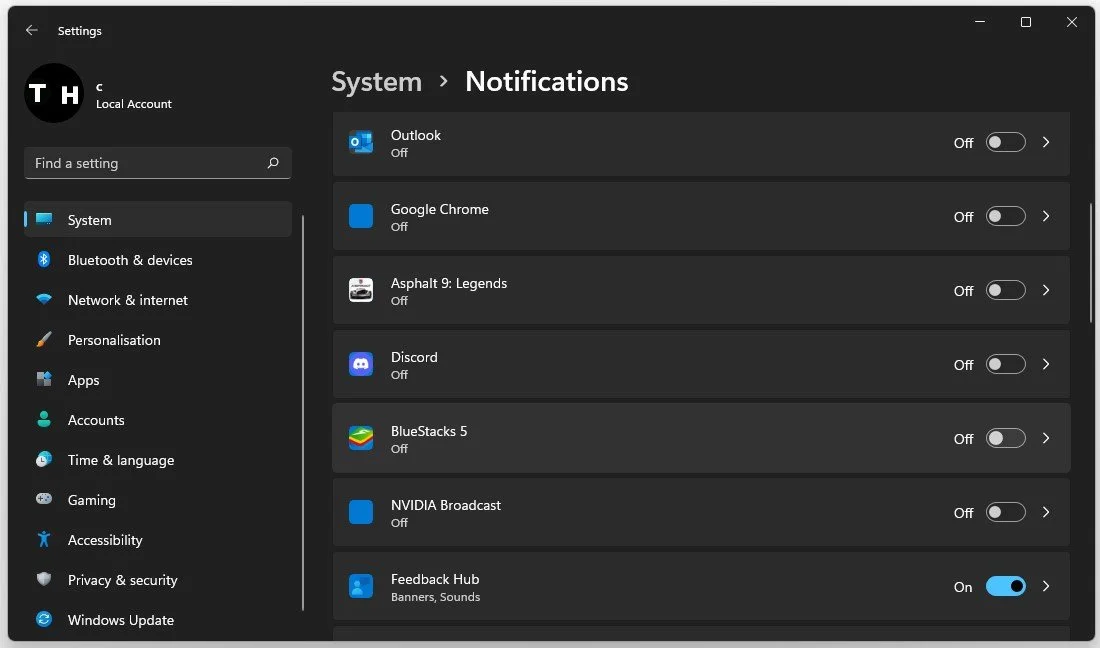This screenshot has height=648, width=1100.
Task: Go to Network & internet
Action: pyautogui.click(x=158, y=299)
